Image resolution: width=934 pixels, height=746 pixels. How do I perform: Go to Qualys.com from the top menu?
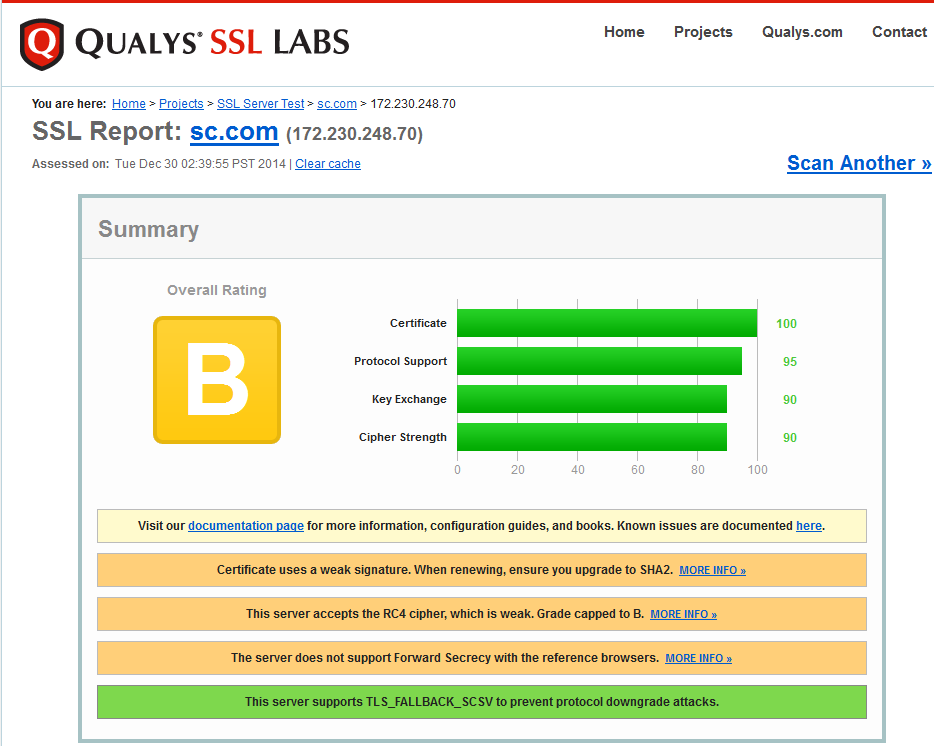point(802,32)
